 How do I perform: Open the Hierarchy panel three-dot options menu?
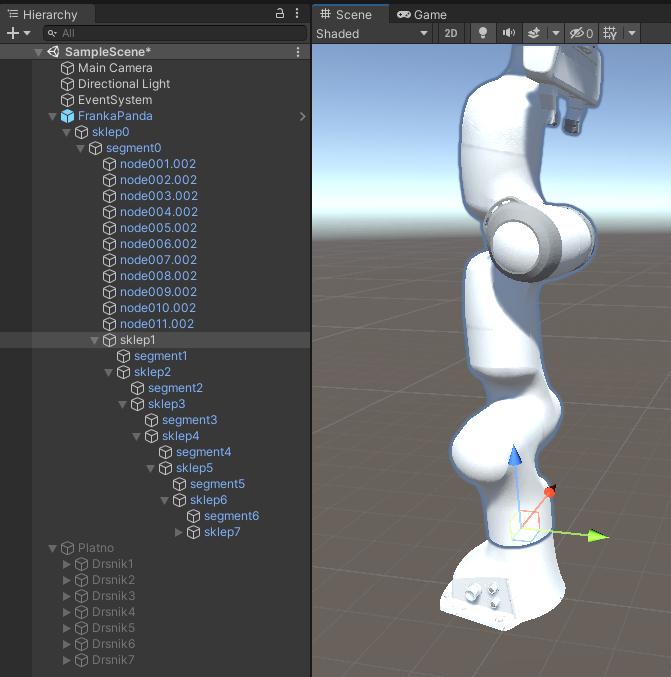299,14
